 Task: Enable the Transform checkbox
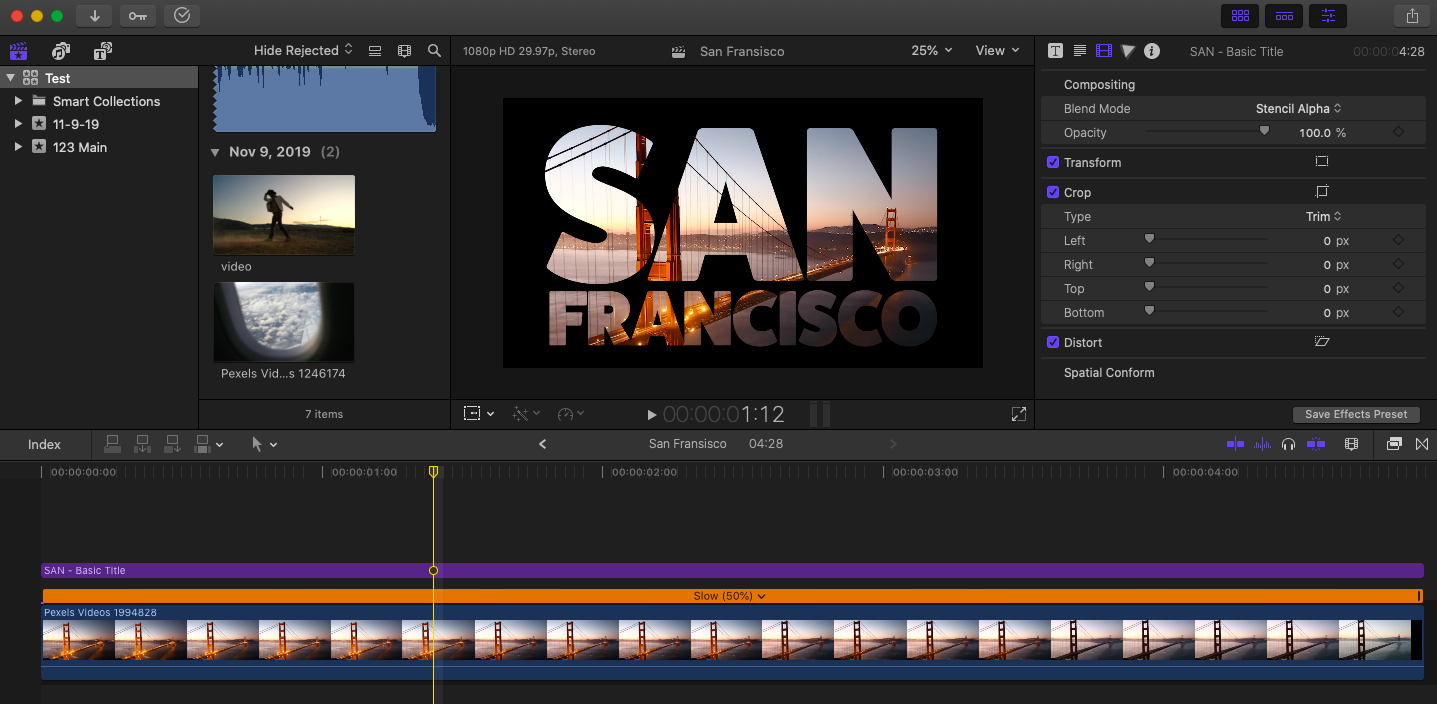[x=1053, y=162]
